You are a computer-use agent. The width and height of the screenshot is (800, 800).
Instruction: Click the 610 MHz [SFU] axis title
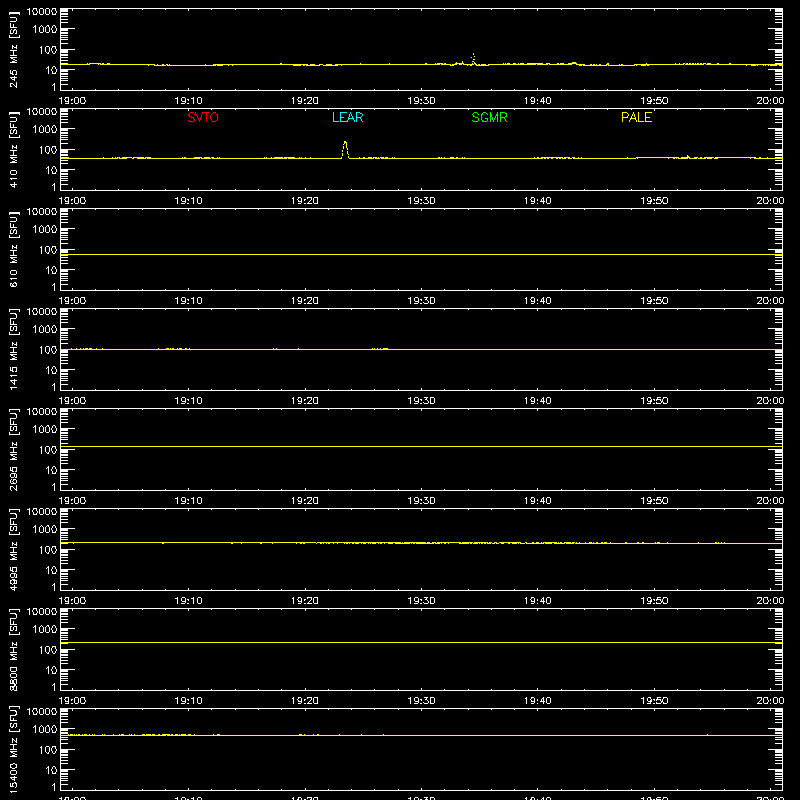pyautogui.click(x=13, y=249)
